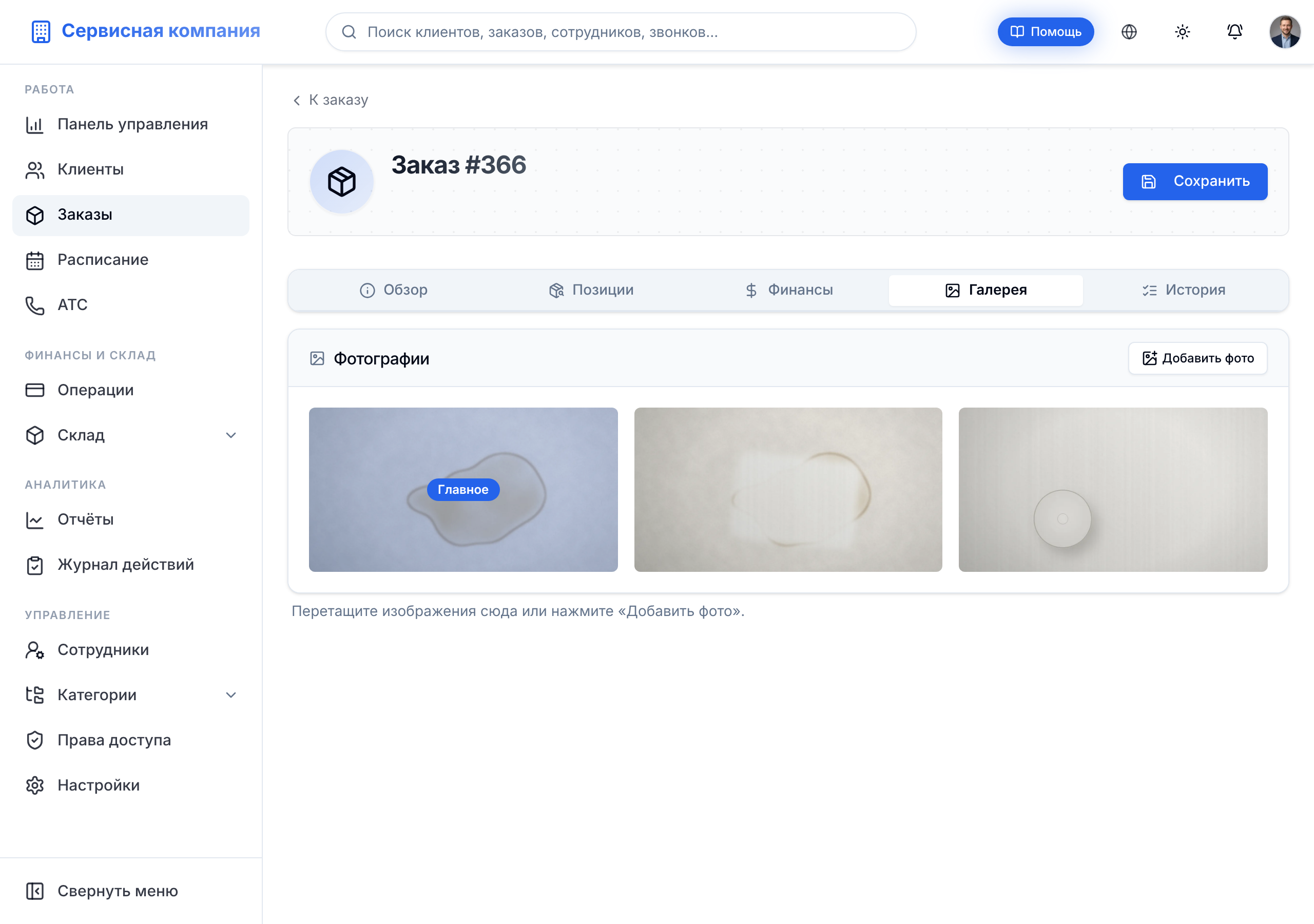Switch to the История tab

click(1184, 290)
